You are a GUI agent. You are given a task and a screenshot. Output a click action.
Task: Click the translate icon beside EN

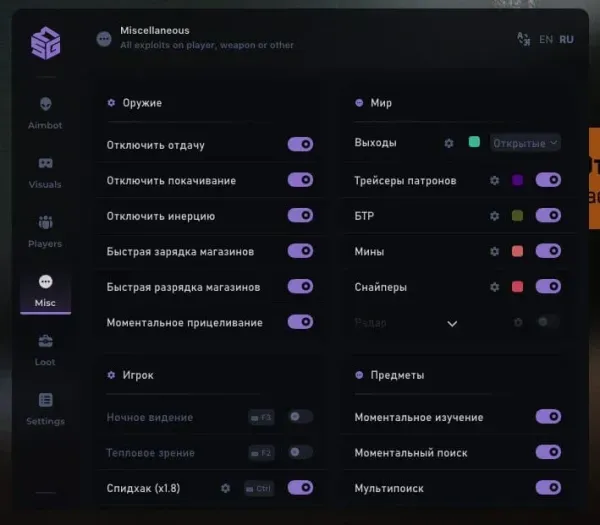click(x=524, y=39)
